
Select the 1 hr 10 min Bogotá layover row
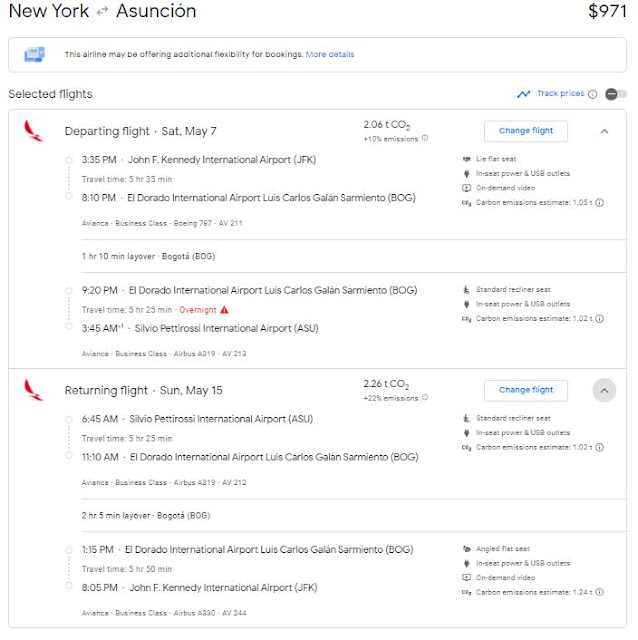click(x=353, y=256)
